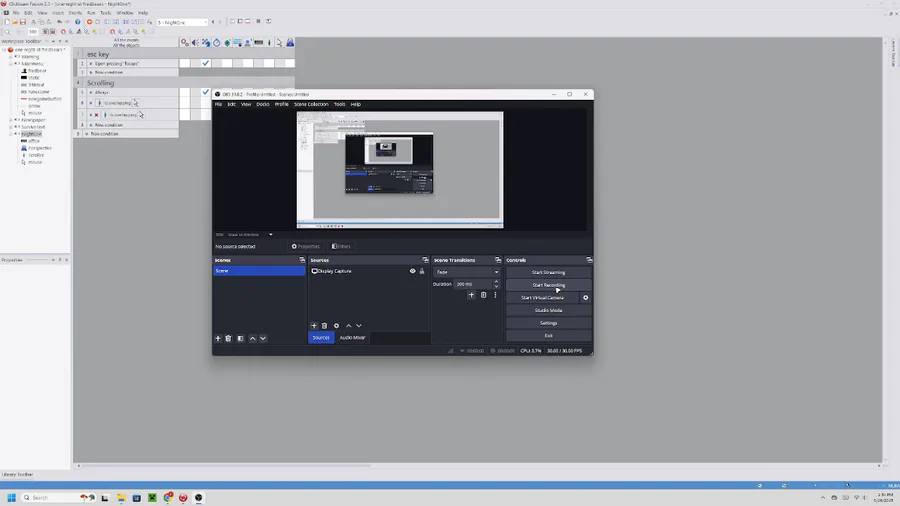The height and width of the screenshot is (506, 900).
Task: Collapse the NightOne frame in workspace tree
Action: (10, 134)
